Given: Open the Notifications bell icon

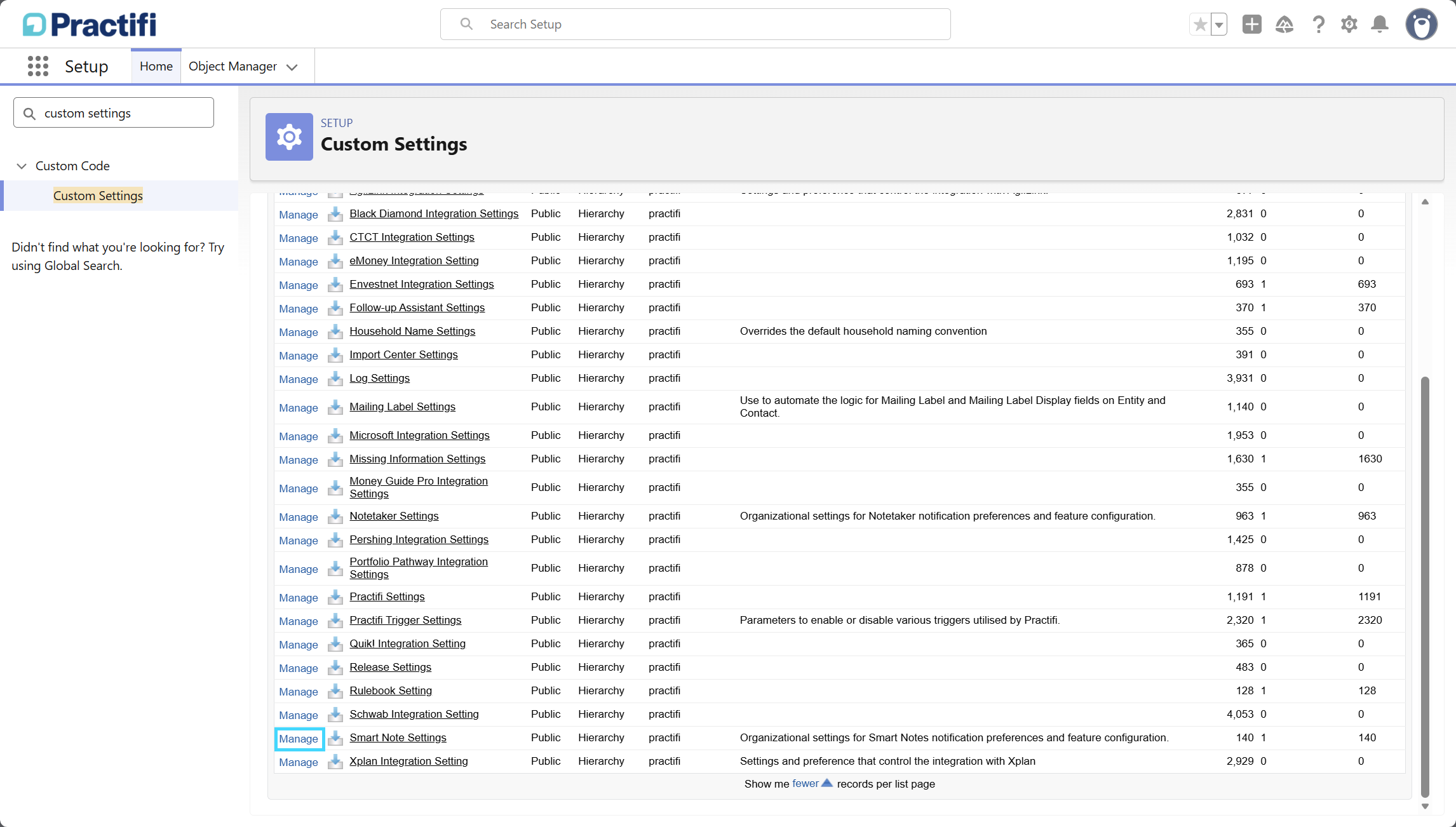Looking at the screenshot, I should 1380,25.
